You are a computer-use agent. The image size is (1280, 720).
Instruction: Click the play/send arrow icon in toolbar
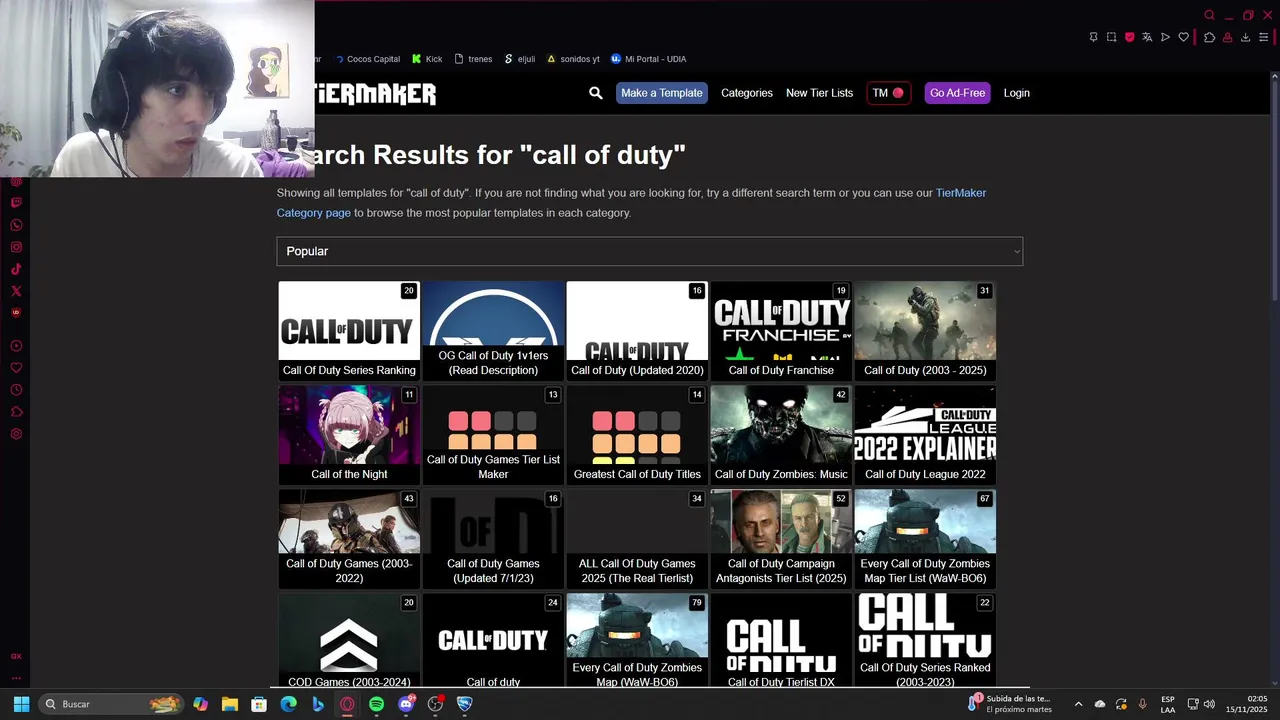(x=1165, y=37)
